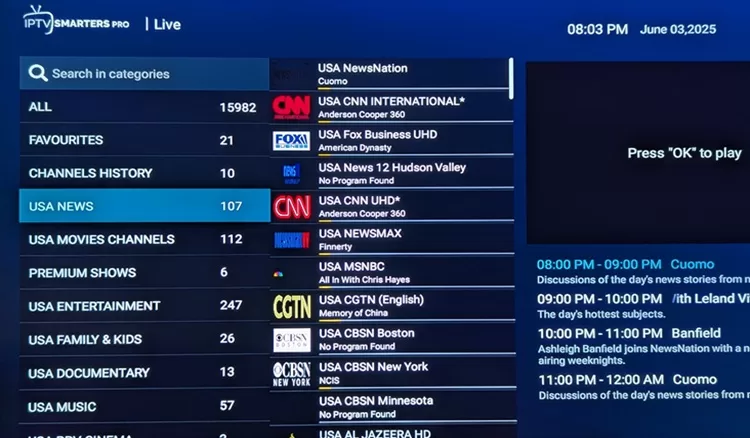Select USA CBSN New York channel
Image resolution: width=750 pixels, height=438 pixels.
393,373
